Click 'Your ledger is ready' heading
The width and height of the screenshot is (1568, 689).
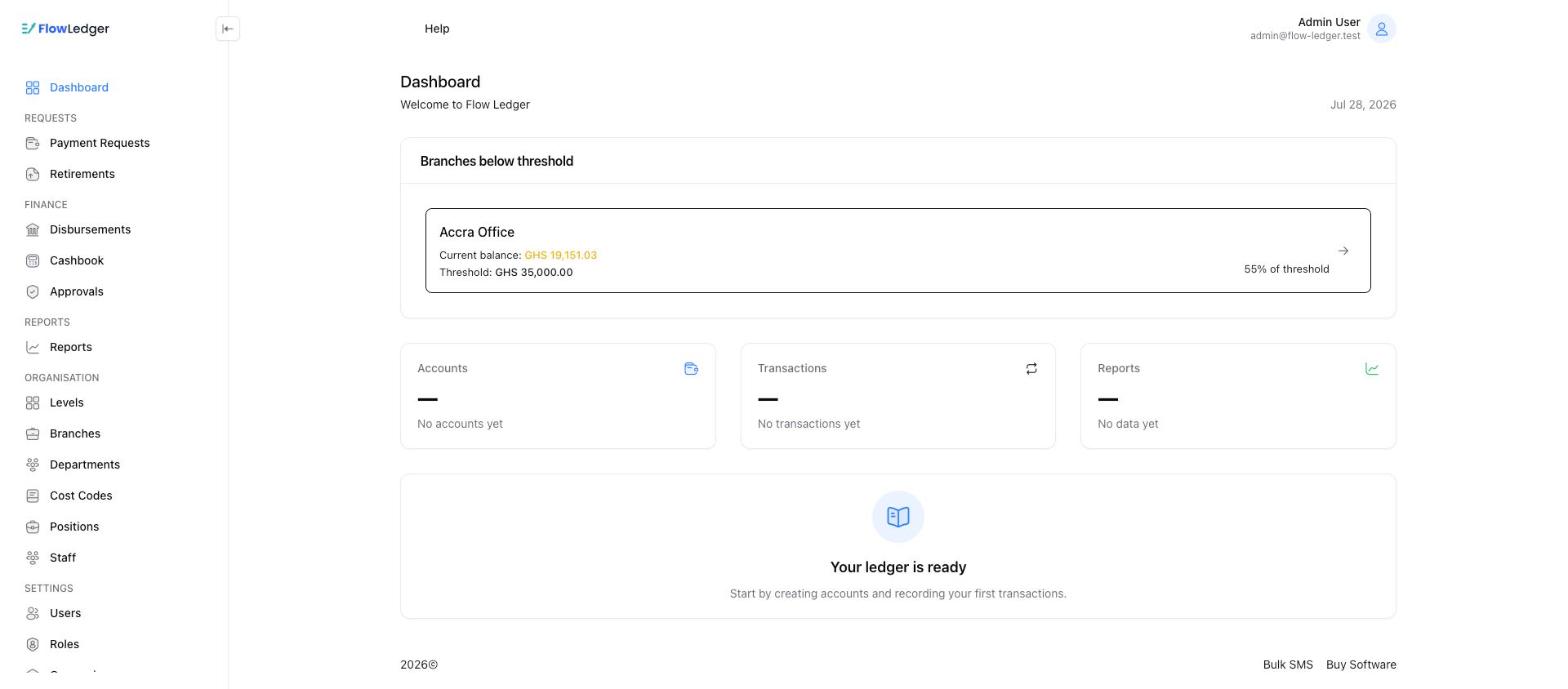coord(898,567)
